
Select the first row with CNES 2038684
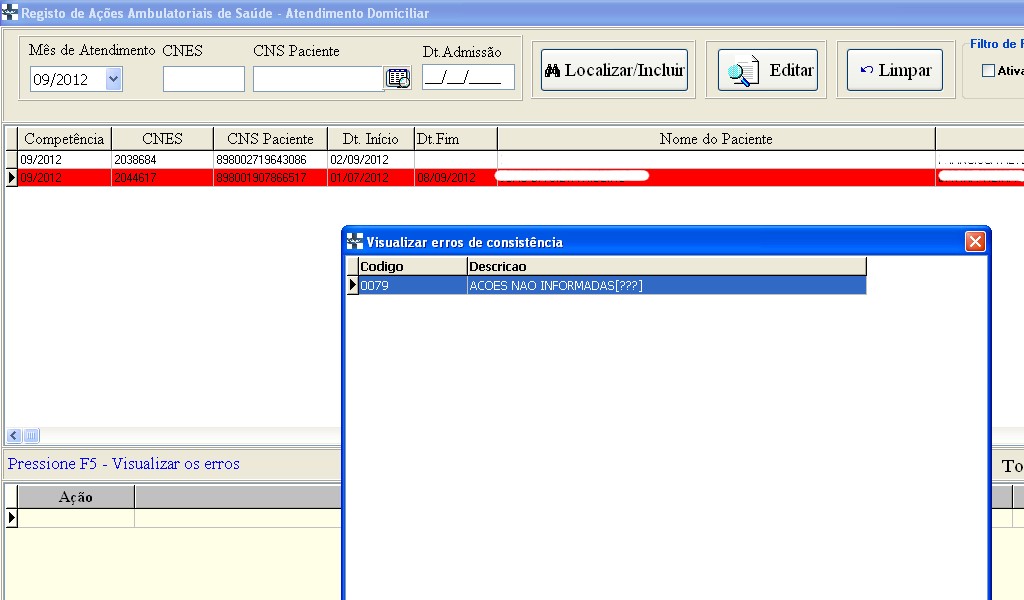160,160
